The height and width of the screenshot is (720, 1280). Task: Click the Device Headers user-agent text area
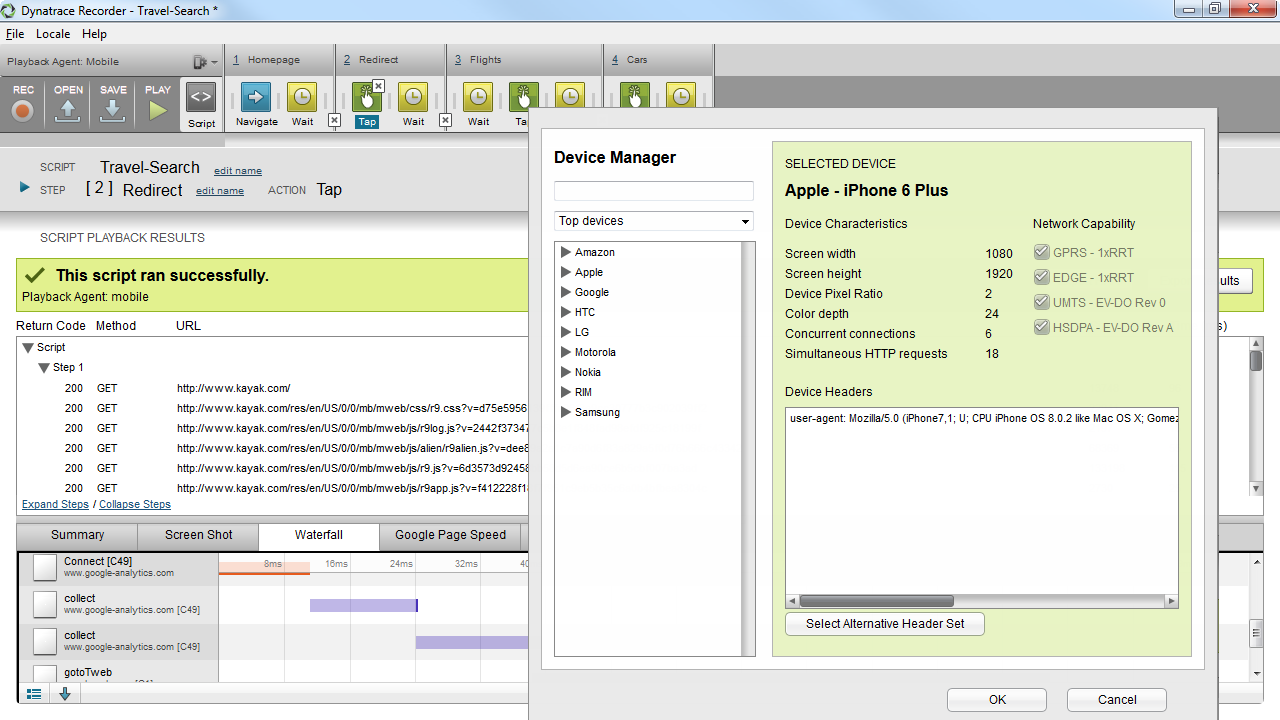(982, 500)
